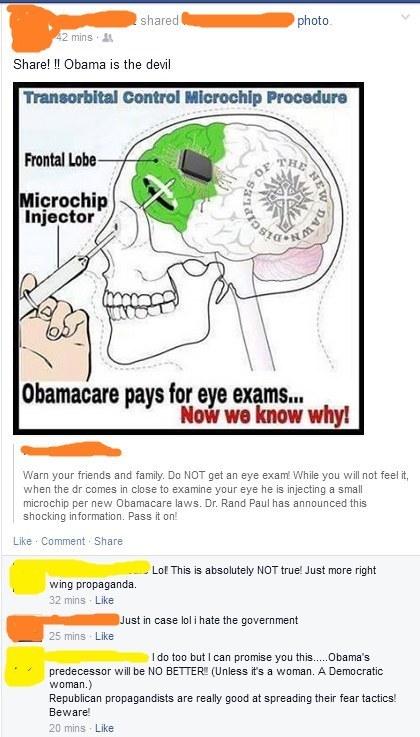420x737 pixels.
Task: Like the shared post
Action: coord(23,541)
